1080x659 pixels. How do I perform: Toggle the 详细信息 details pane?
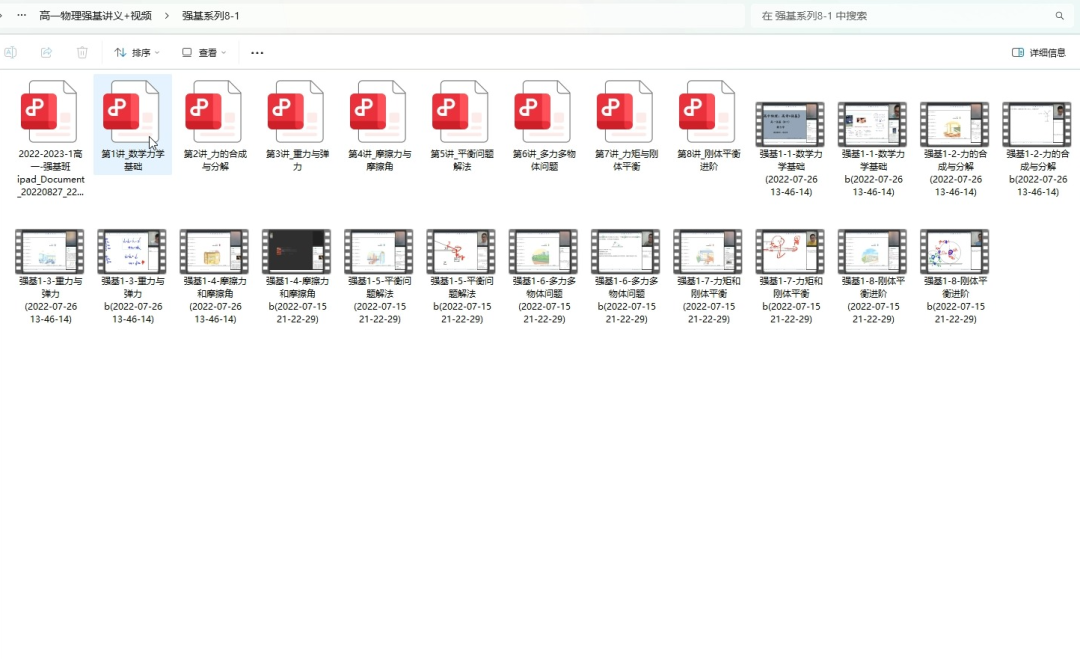click(x=1038, y=52)
